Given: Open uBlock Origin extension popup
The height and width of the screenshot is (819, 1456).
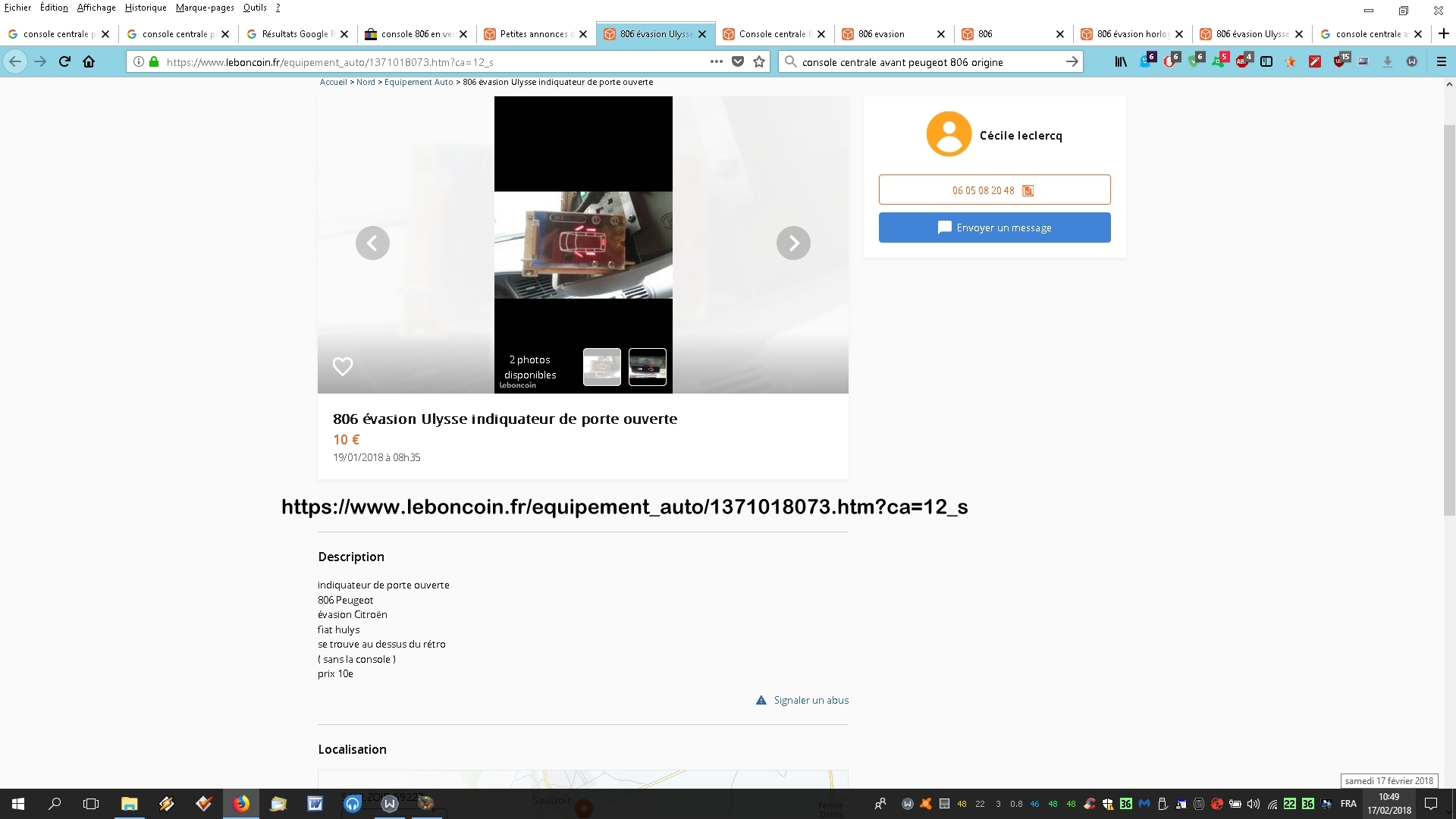Looking at the screenshot, I should pyautogui.click(x=1341, y=61).
